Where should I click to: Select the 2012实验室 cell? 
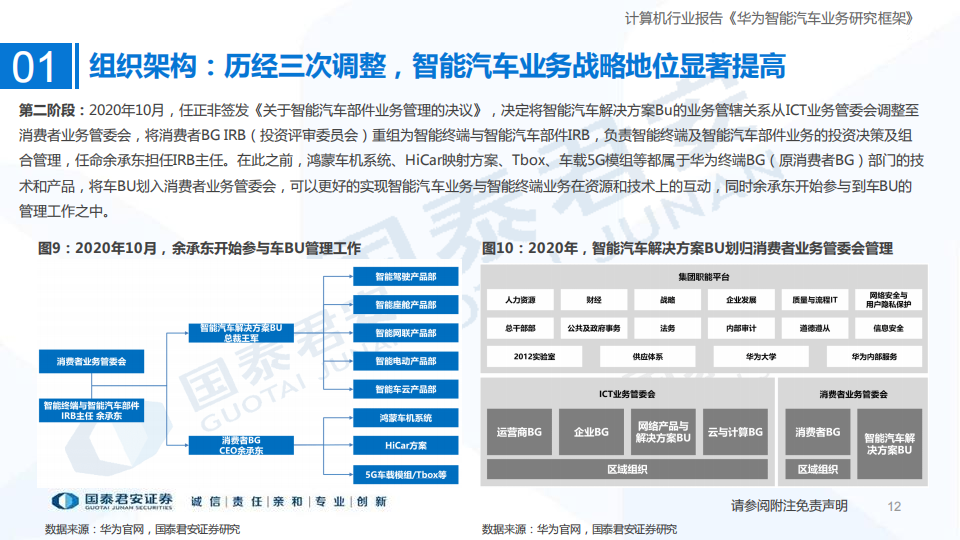(534, 356)
